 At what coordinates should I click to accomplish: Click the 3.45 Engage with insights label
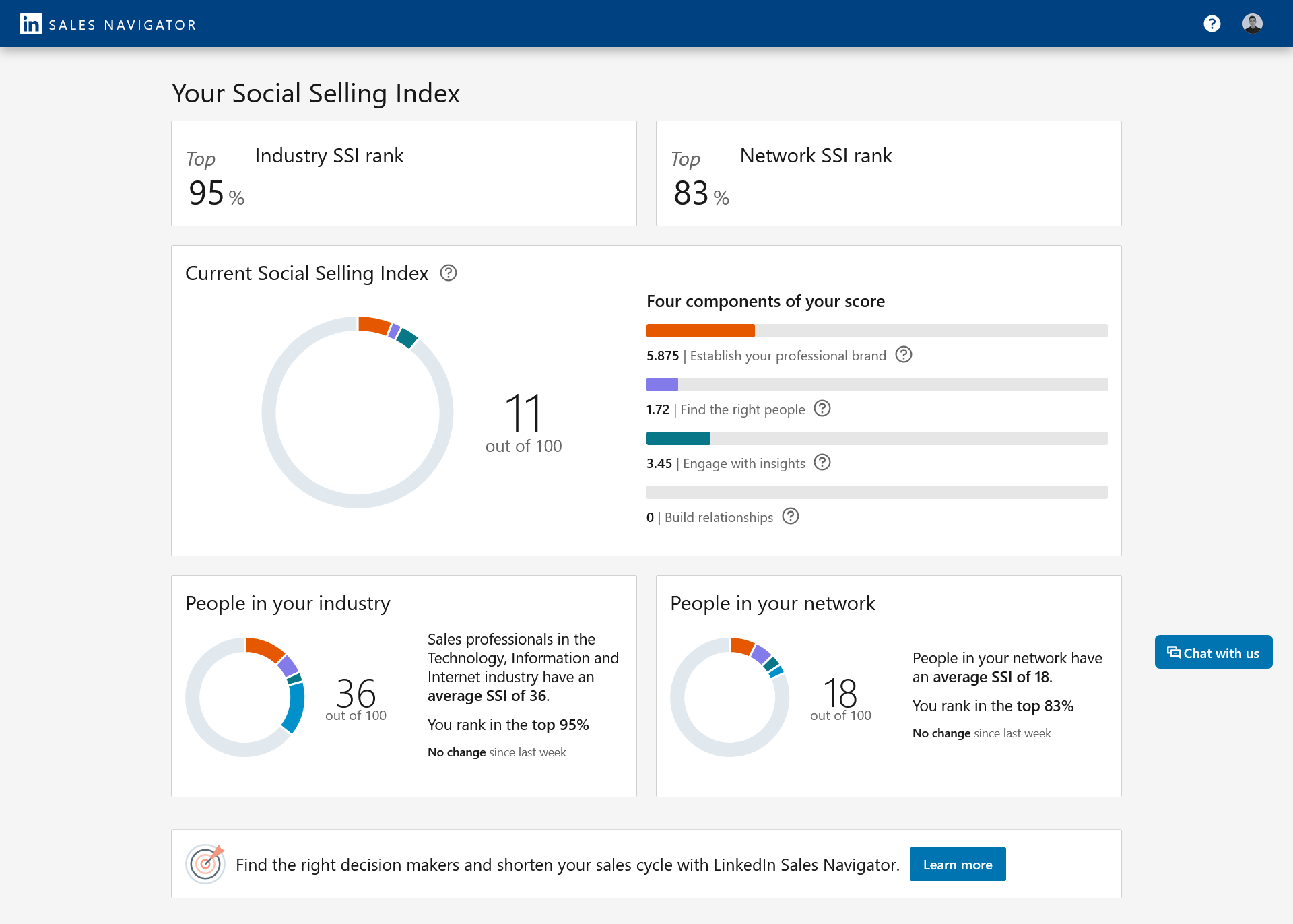point(726,463)
